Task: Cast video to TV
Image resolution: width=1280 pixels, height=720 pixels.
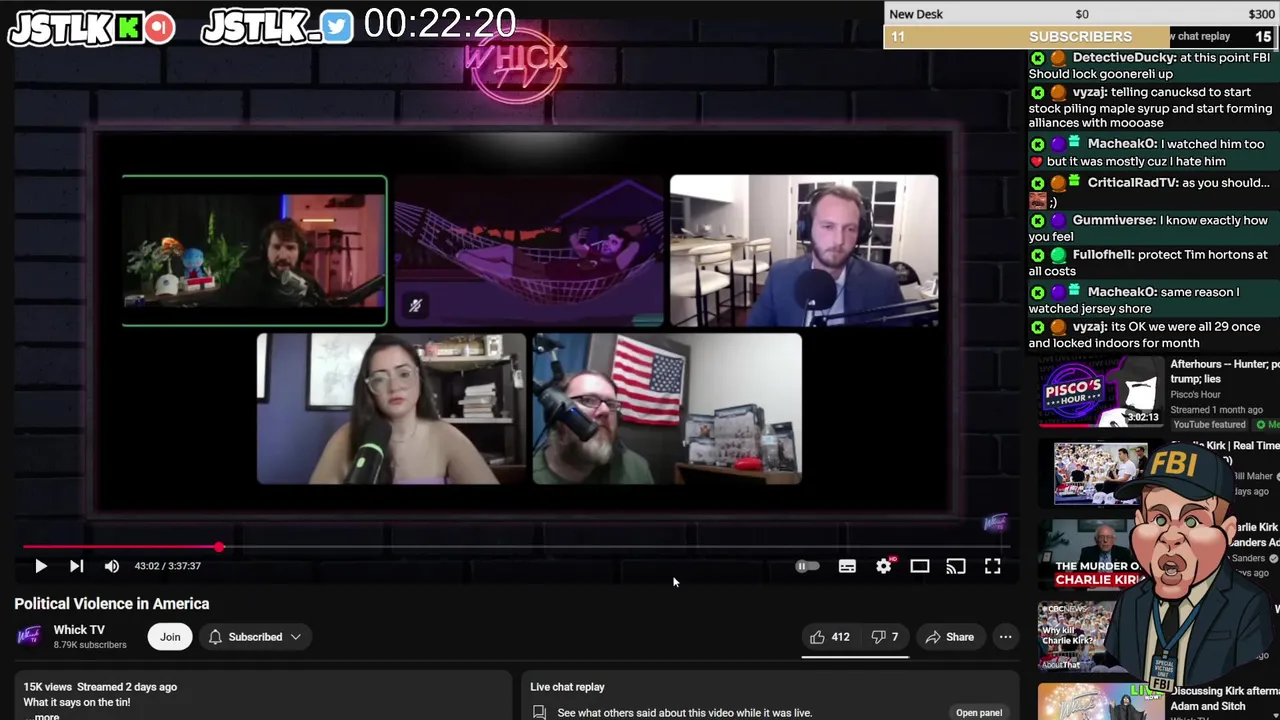Action: pyautogui.click(x=956, y=566)
